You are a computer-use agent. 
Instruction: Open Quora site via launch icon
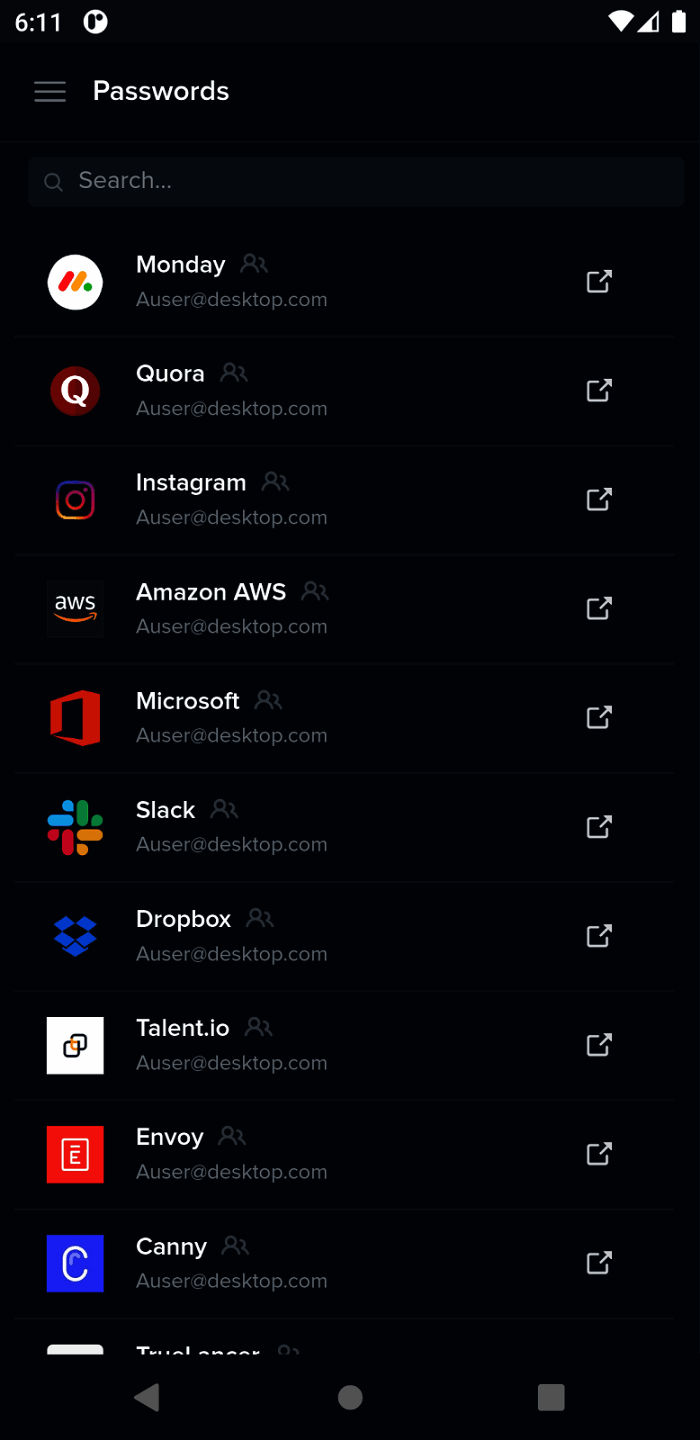pos(598,391)
